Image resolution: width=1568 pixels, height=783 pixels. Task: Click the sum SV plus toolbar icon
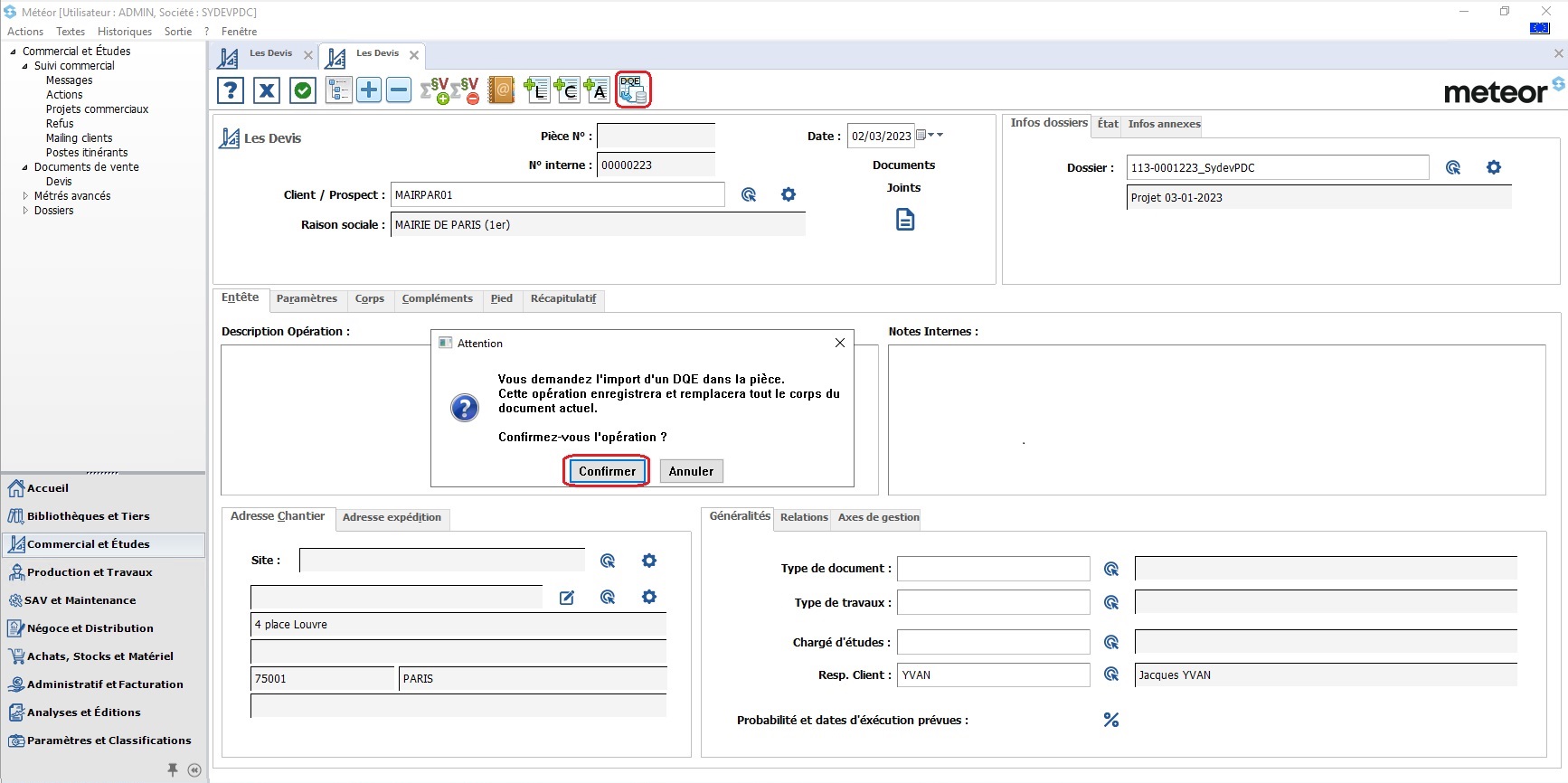tap(436, 90)
